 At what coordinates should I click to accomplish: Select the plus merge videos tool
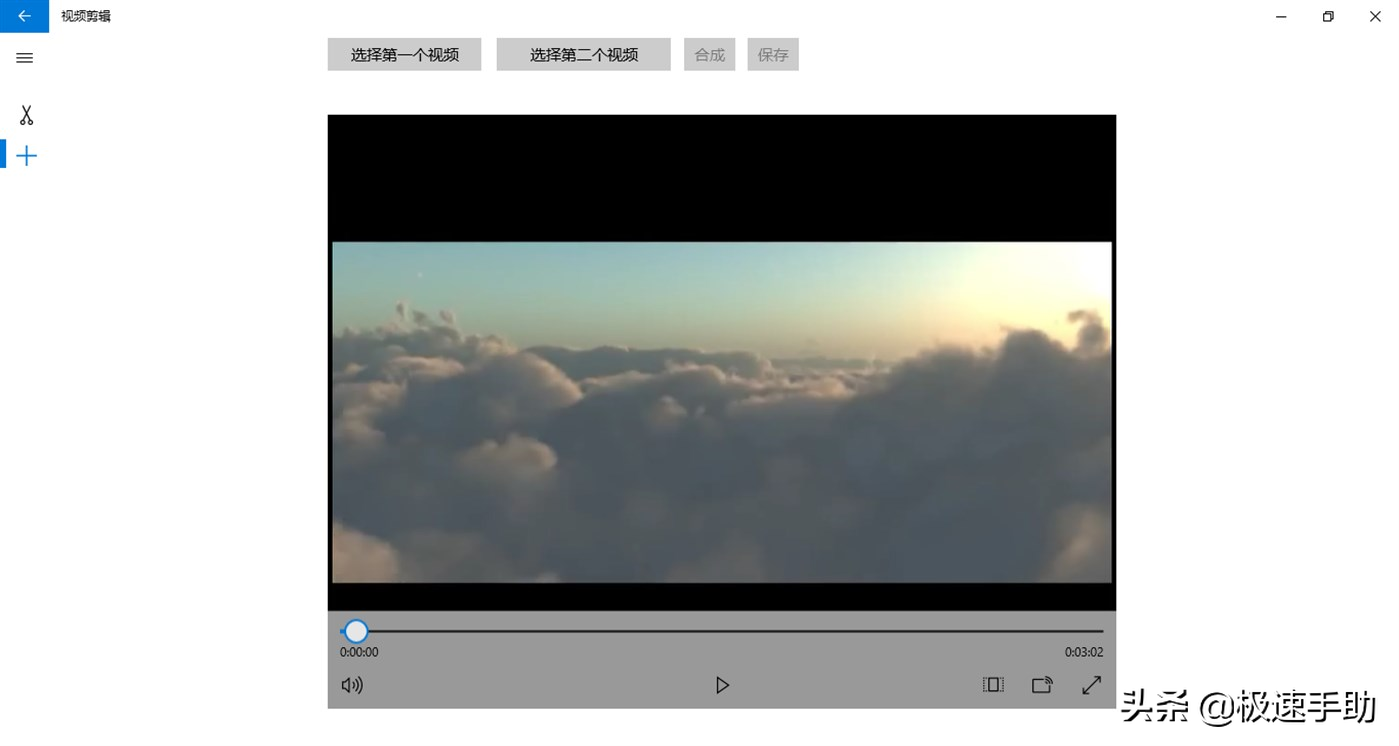click(x=26, y=156)
